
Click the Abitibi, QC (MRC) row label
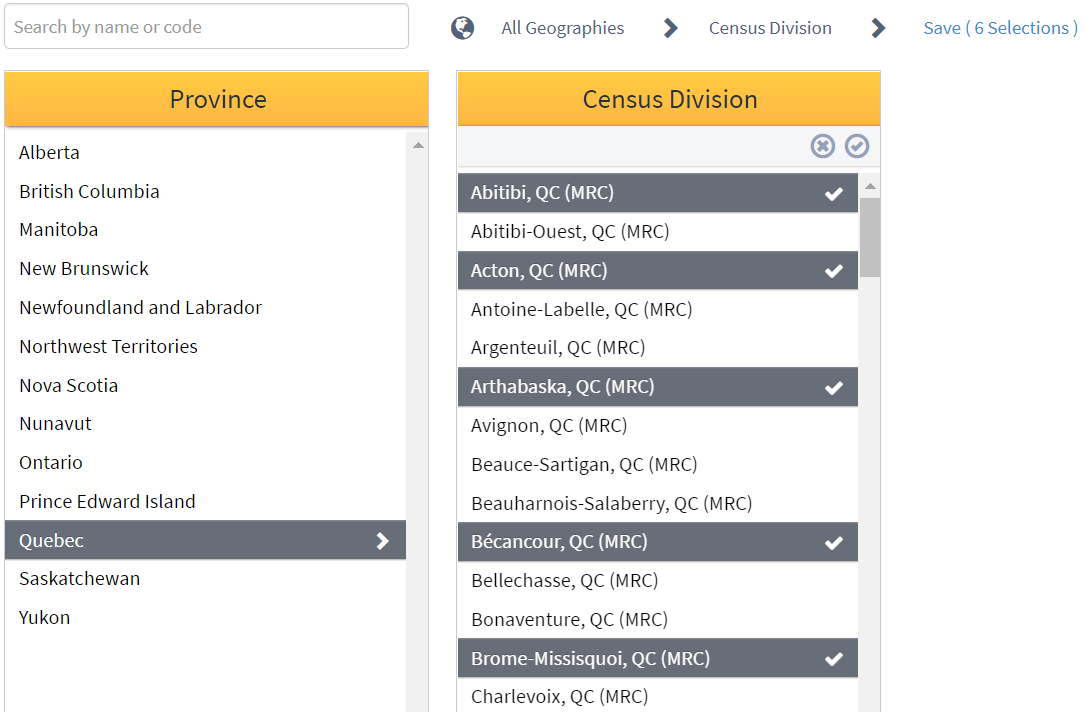pyautogui.click(x=542, y=193)
